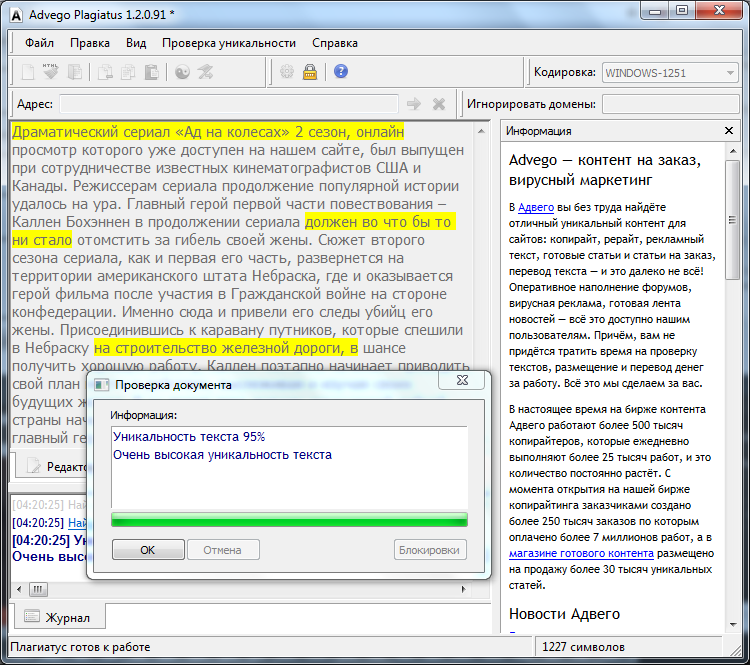Click the Новости Адвего heading
Viewport: 752px width, 667px height.
pyautogui.click(x=564, y=614)
